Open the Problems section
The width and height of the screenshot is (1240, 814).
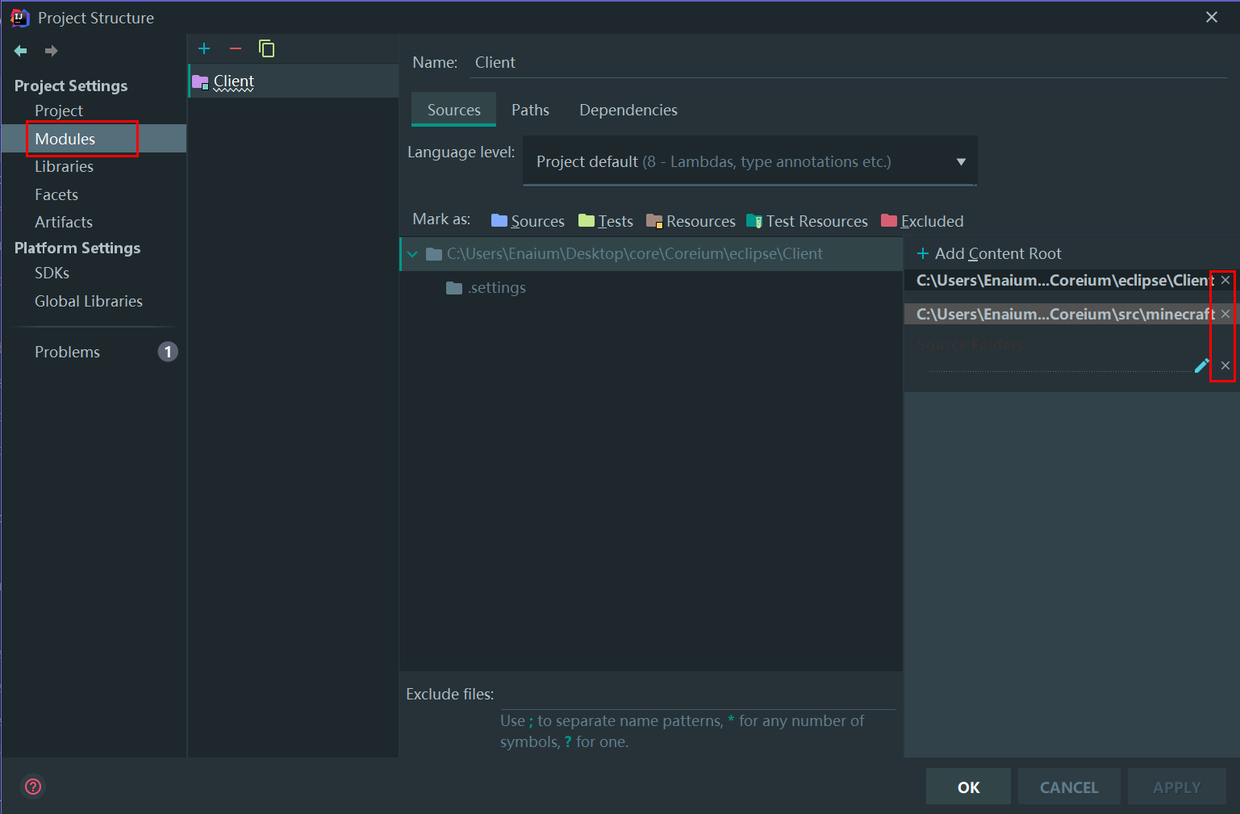[x=67, y=351]
